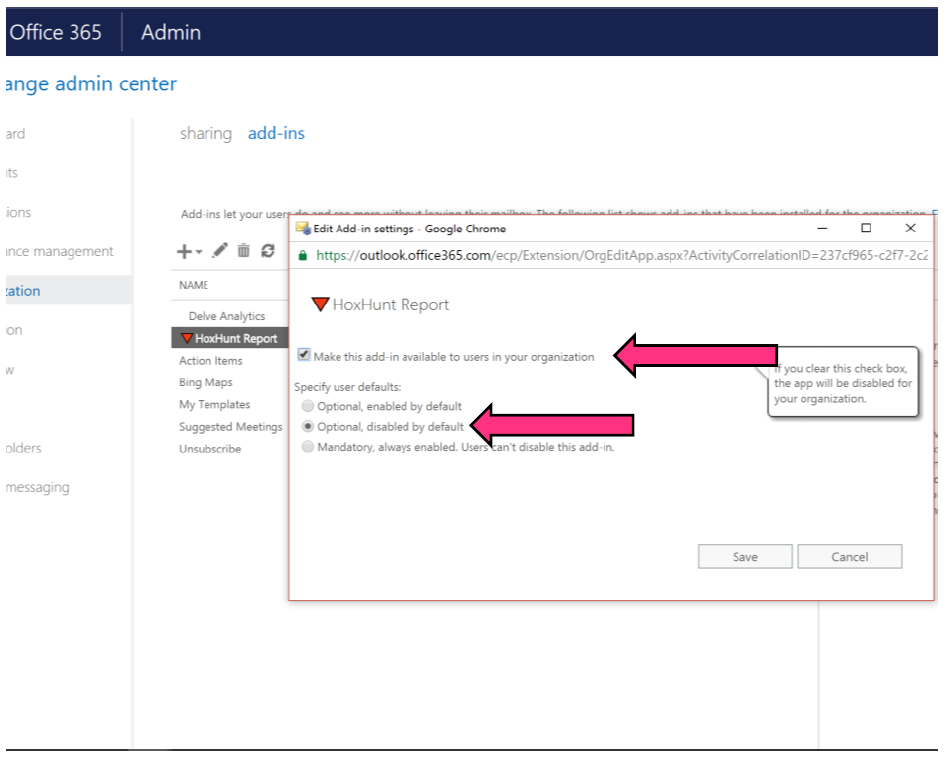Select Delve Analytics in the add-ins list

pos(227,316)
